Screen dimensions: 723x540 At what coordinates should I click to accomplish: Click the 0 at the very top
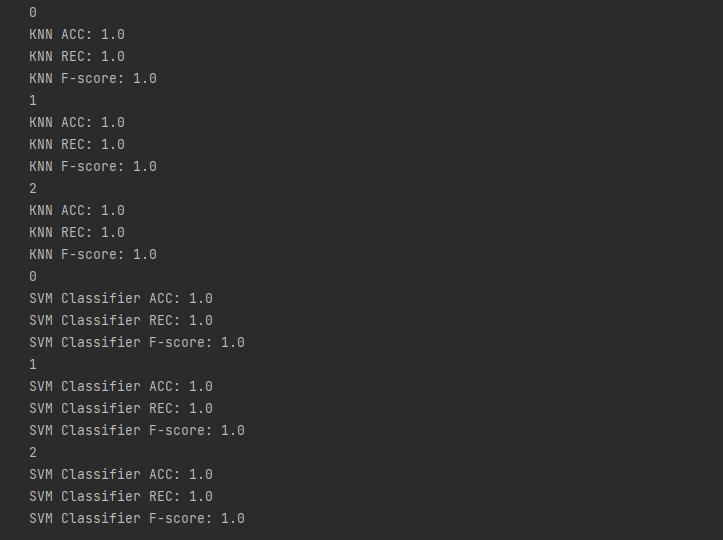coord(33,13)
